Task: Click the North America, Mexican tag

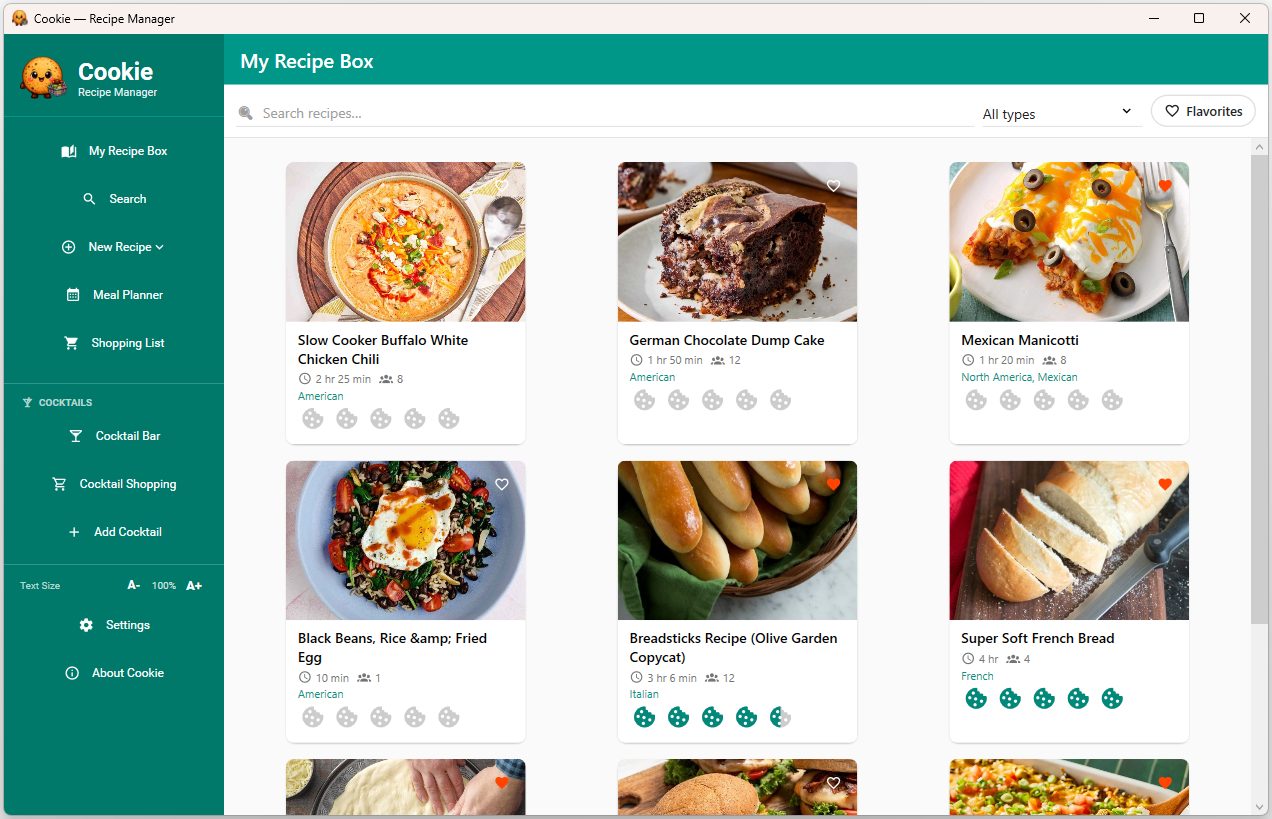Action: click(1019, 377)
